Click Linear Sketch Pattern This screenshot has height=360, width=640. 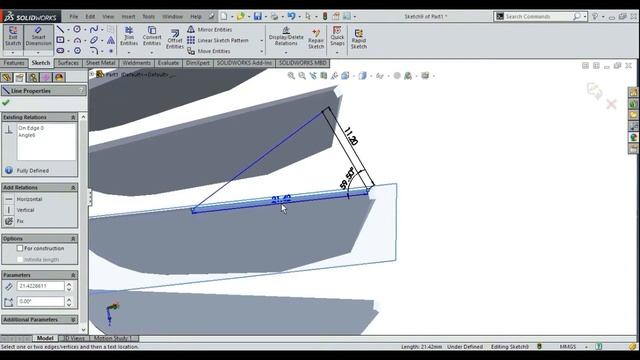218,40
